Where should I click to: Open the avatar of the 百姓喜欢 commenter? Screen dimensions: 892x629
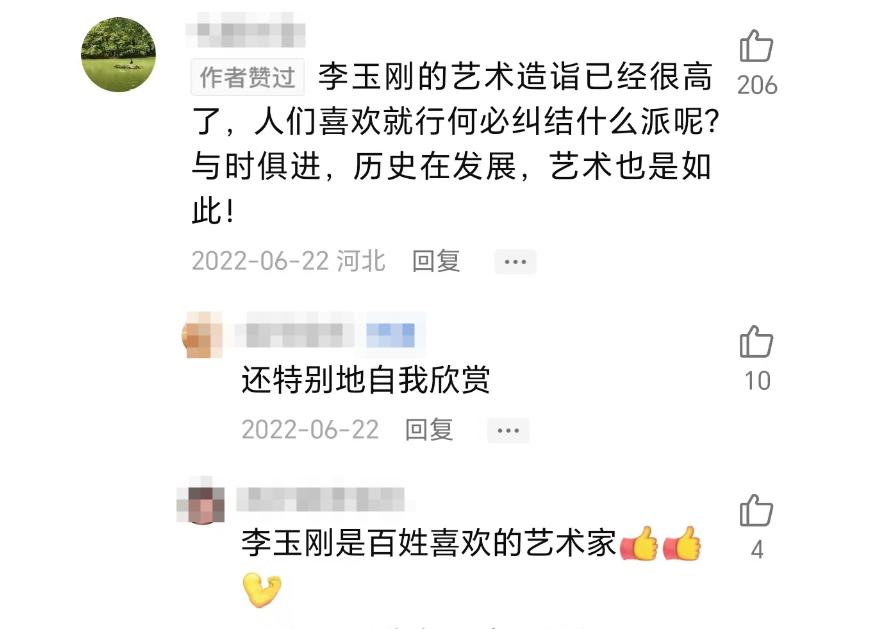click(201, 502)
